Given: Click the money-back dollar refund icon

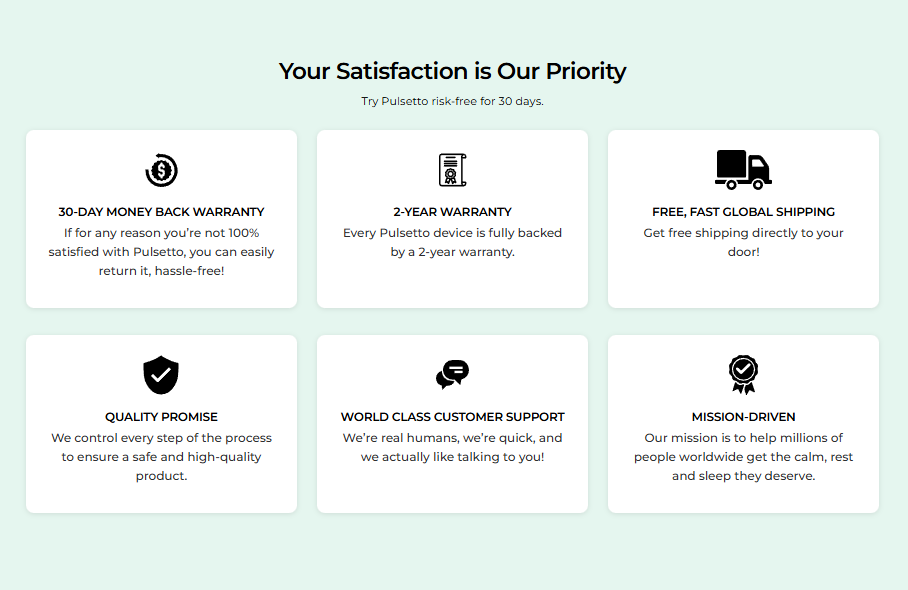Looking at the screenshot, I should (161, 171).
